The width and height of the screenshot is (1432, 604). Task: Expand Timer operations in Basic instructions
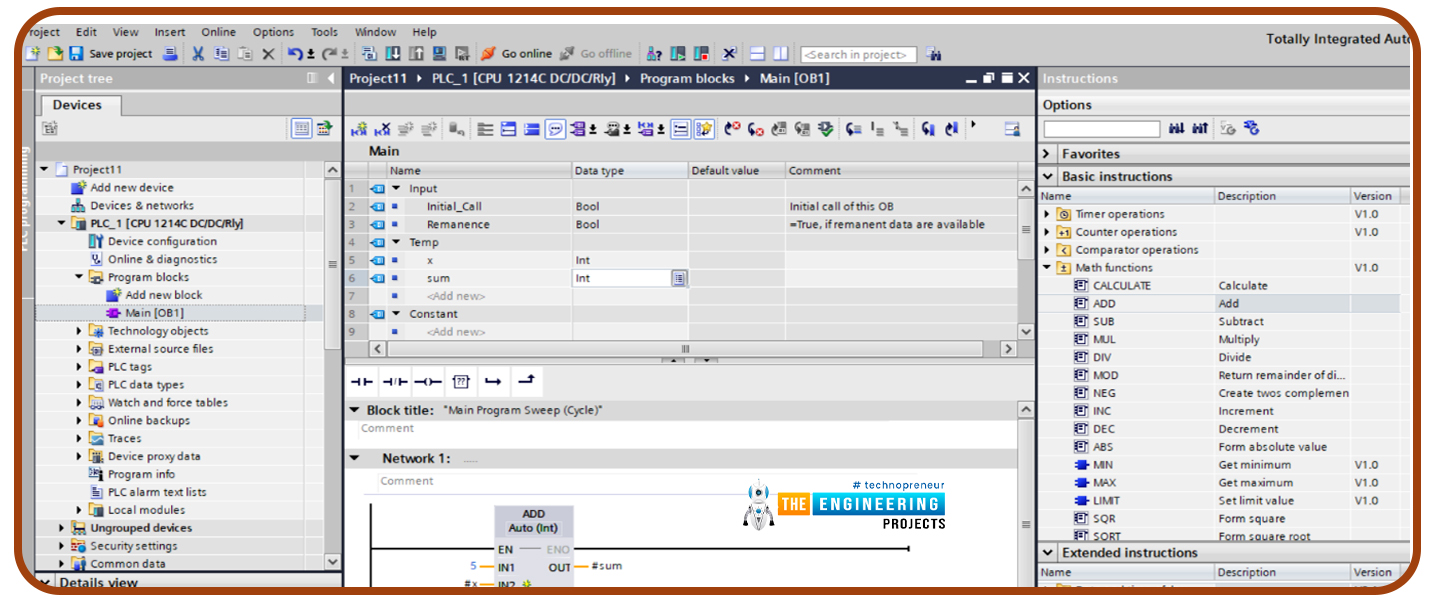(x=1047, y=214)
